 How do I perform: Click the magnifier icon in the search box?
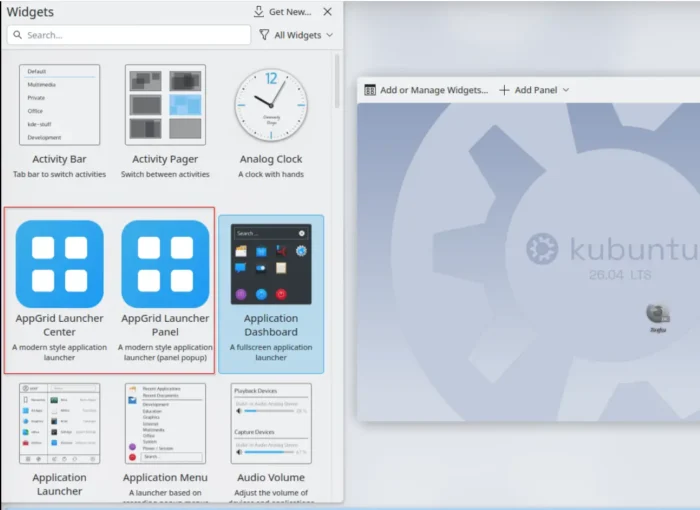coord(17,35)
